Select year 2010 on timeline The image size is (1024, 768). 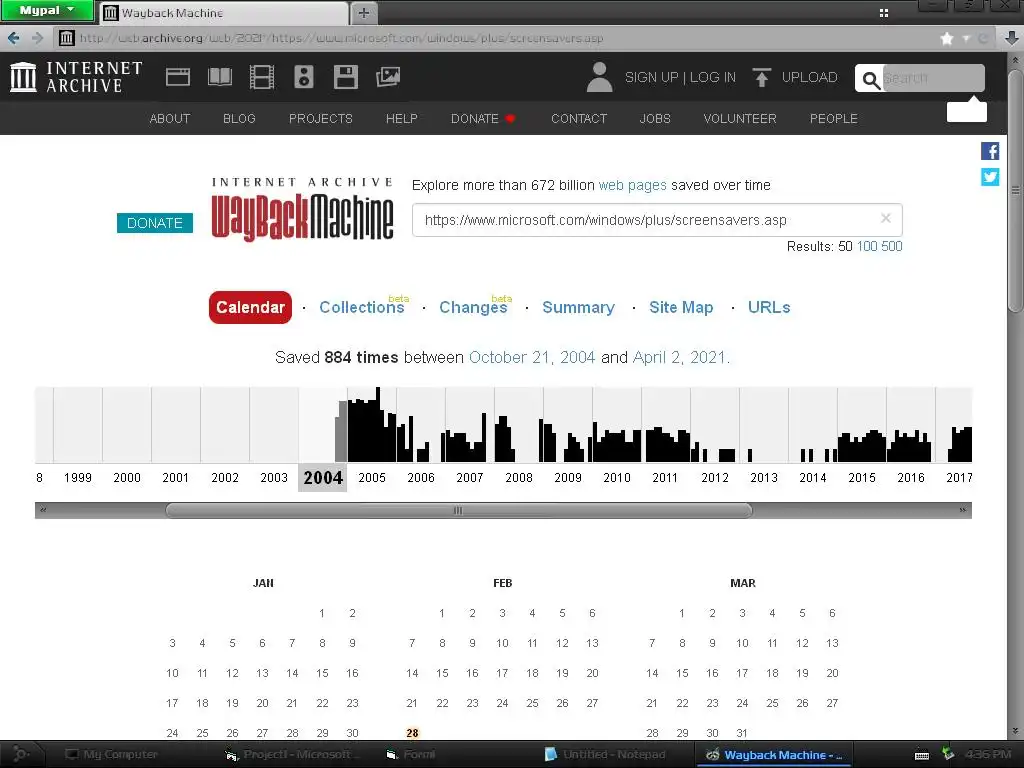click(x=616, y=477)
